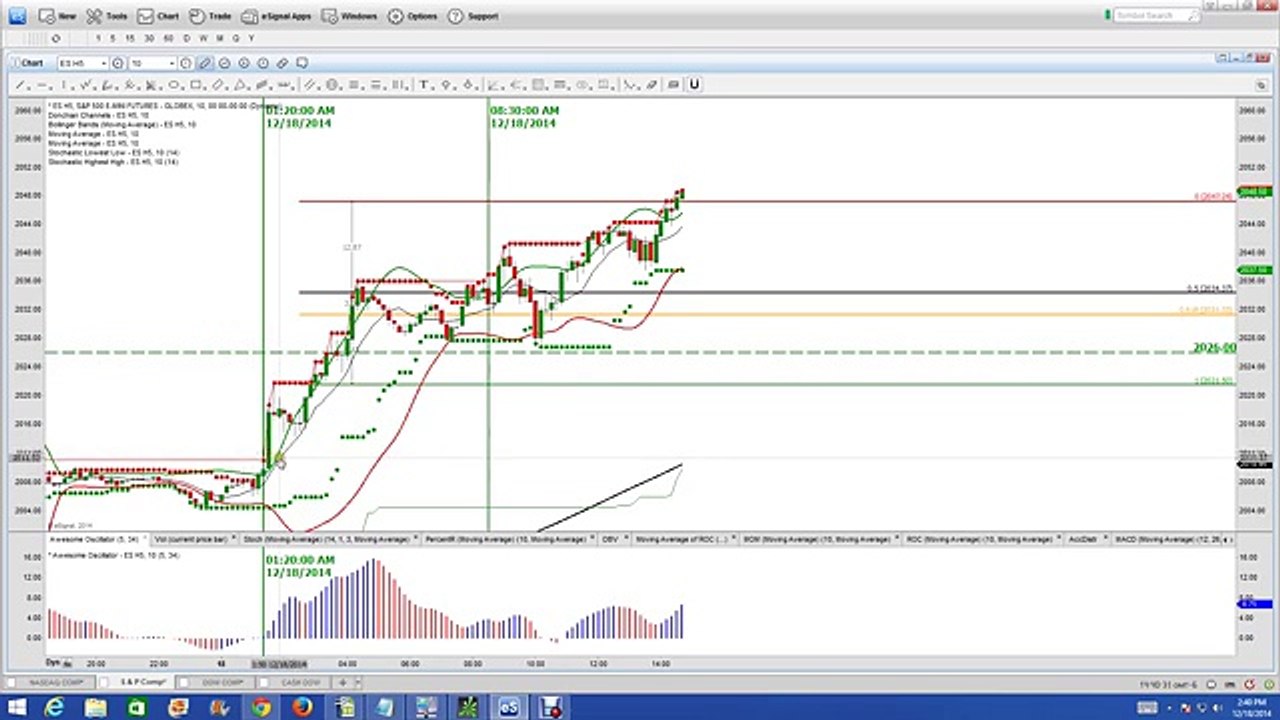Image resolution: width=1280 pixels, height=720 pixels.
Task: Select the trend line drawing tool
Action: point(20,85)
